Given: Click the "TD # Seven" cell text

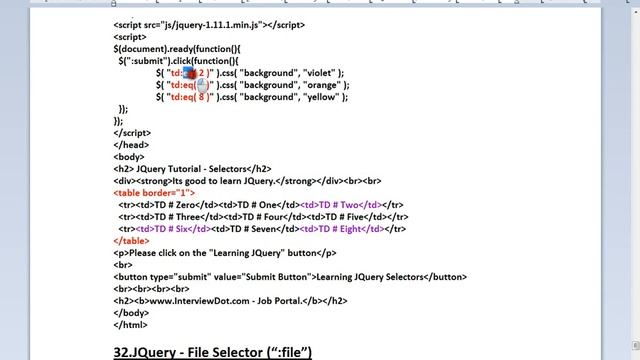Looking at the screenshot, I should pos(253,229).
